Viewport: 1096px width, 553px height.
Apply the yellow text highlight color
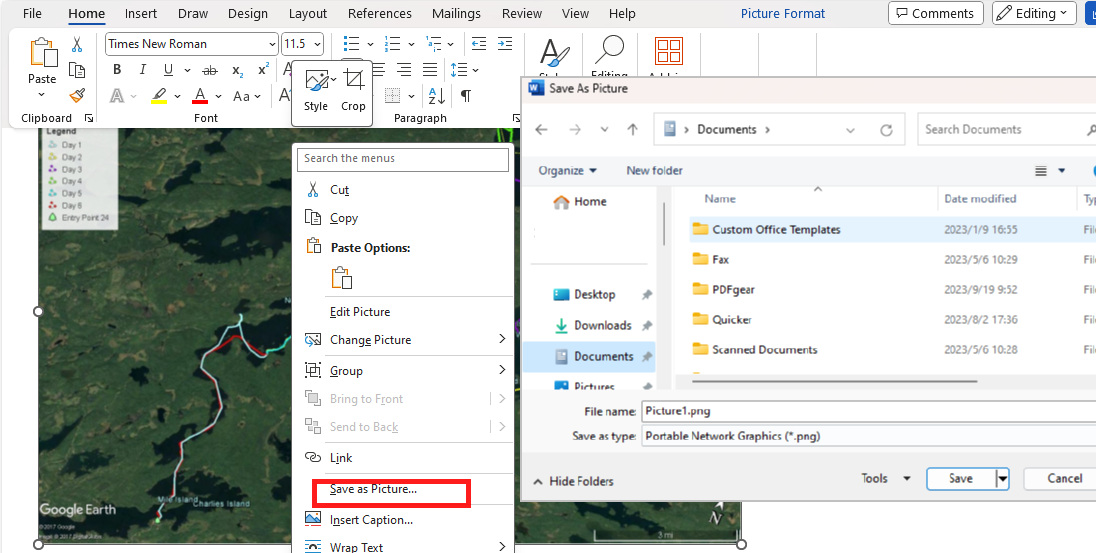[x=159, y=96]
